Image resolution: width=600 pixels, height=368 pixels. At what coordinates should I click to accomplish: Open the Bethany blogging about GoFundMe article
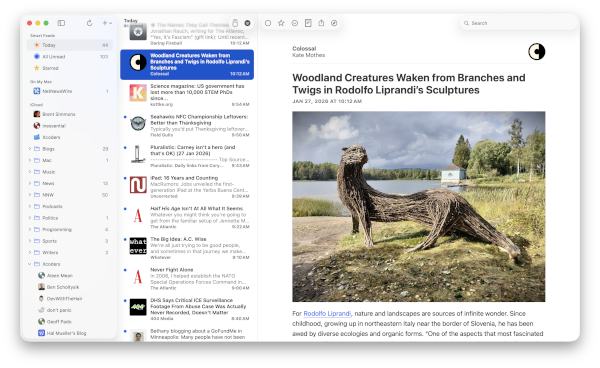pyautogui.click(x=187, y=334)
